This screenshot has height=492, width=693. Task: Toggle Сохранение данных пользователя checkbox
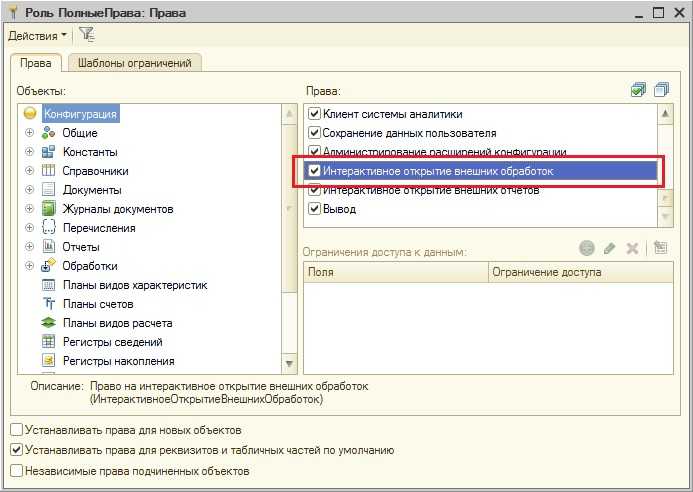click(x=314, y=133)
